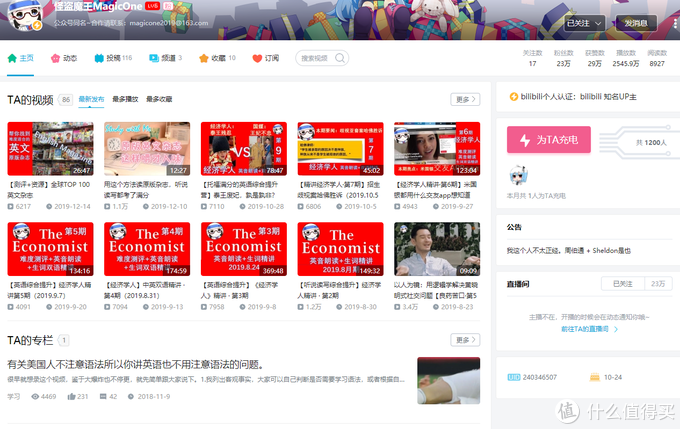This screenshot has width=680, height=429.
Task: Click 更多 button in TA的专栏 section
Action: pyautogui.click(x=465, y=340)
